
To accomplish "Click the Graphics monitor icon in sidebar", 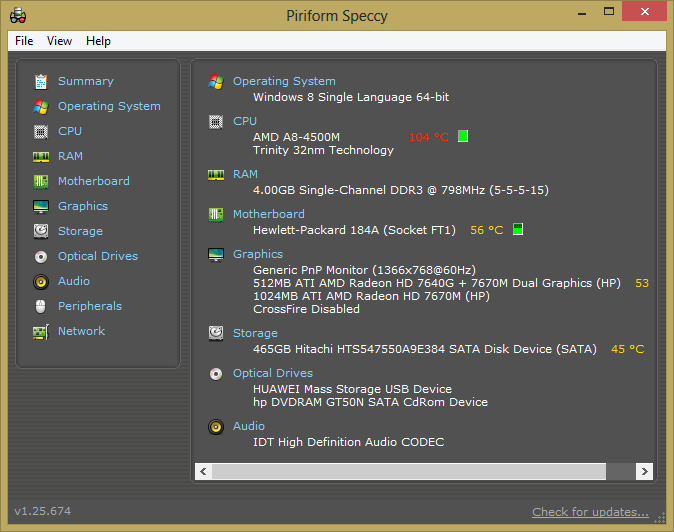I will 41,206.
